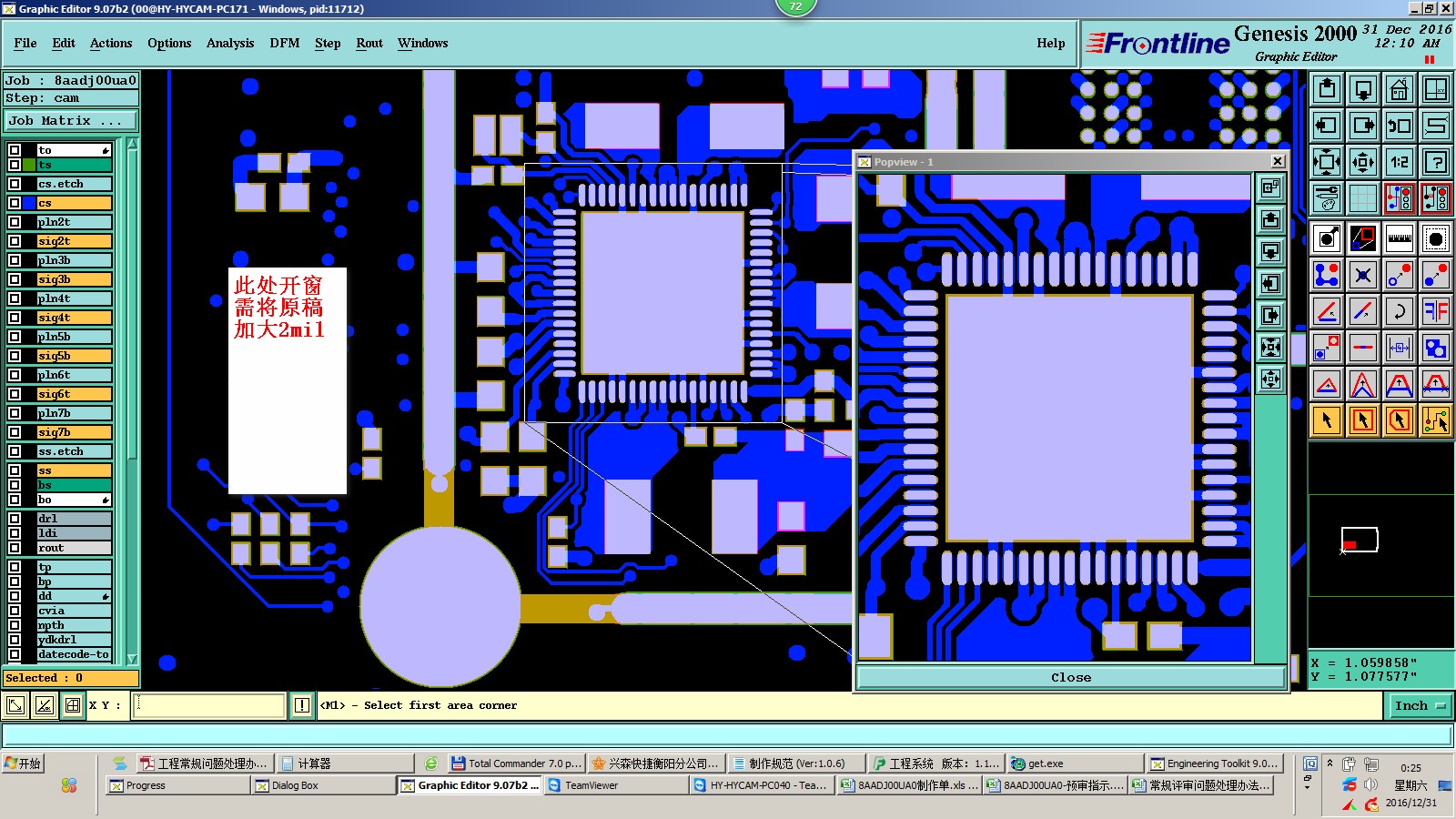
Task: Click the Home view icon
Action: [x=1399, y=90]
